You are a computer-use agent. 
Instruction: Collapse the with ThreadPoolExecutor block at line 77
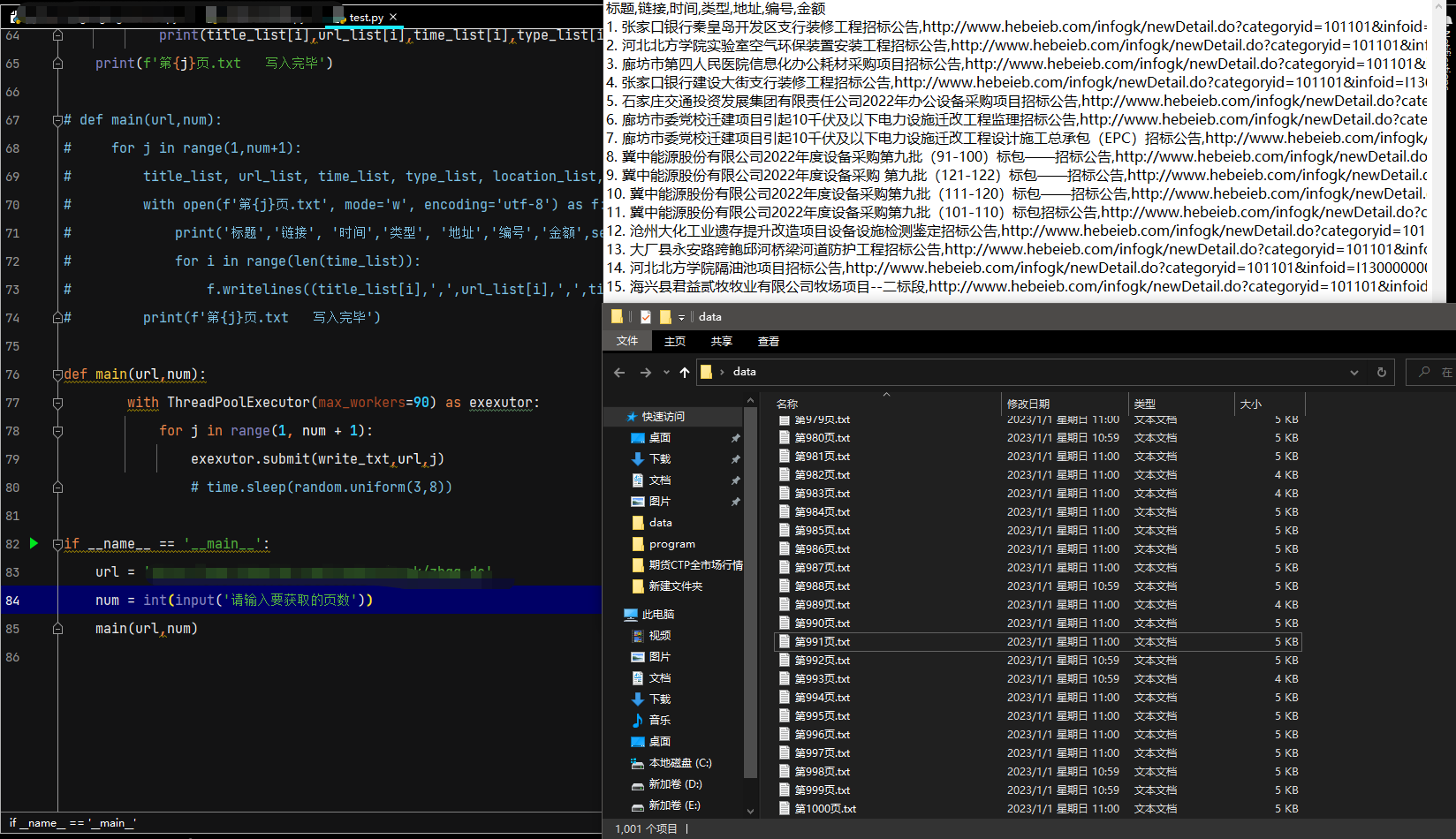(x=57, y=403)
